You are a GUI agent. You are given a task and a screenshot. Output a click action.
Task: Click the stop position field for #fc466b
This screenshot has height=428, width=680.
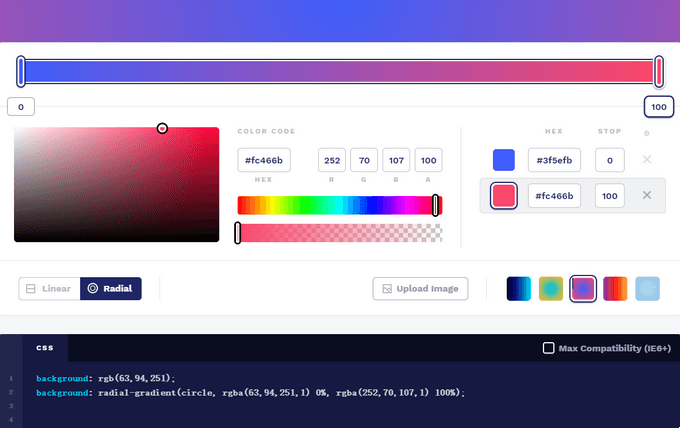point(610,195)
